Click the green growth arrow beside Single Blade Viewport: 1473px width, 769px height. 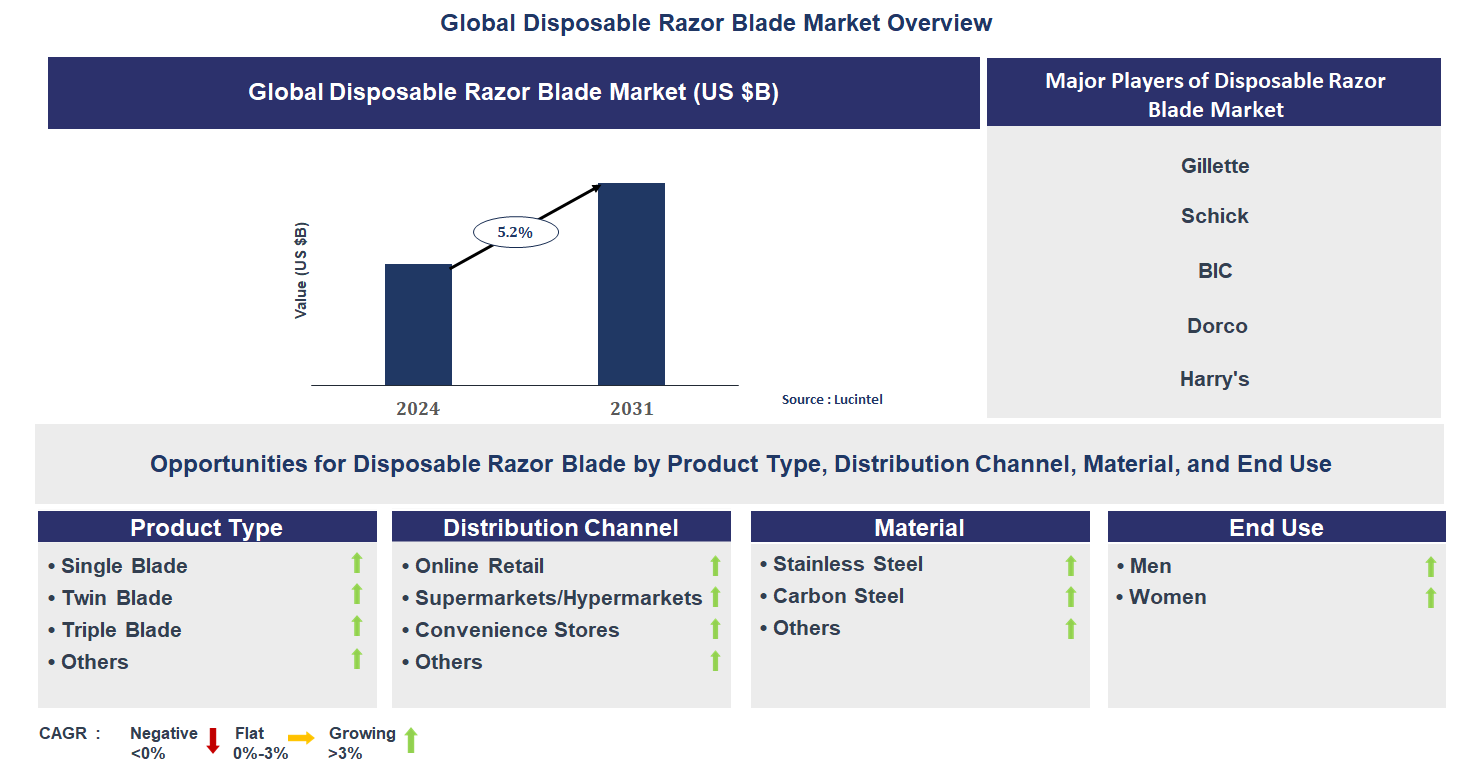click(356, 565)
